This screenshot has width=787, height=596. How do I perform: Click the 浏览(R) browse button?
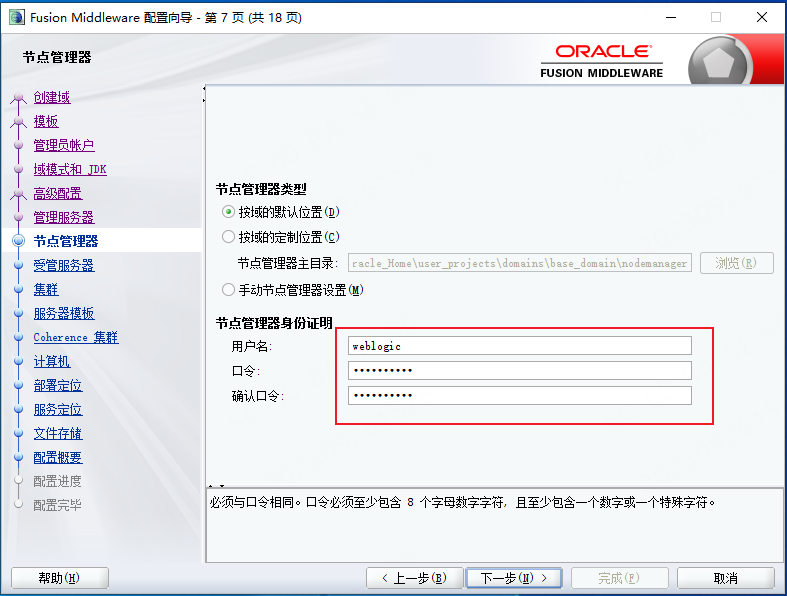pos(736,263)
